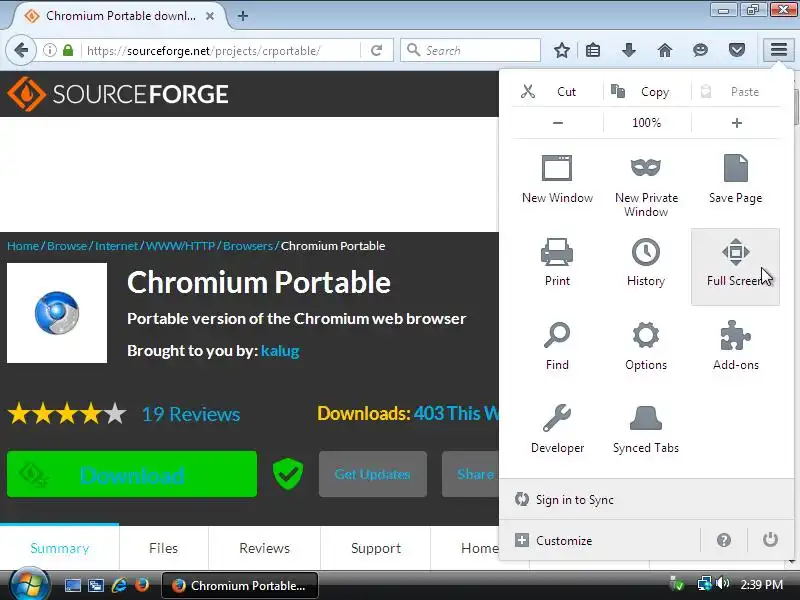Screen dimensions: 800x600
Task: Open Find in page
Action: point(557,346)
